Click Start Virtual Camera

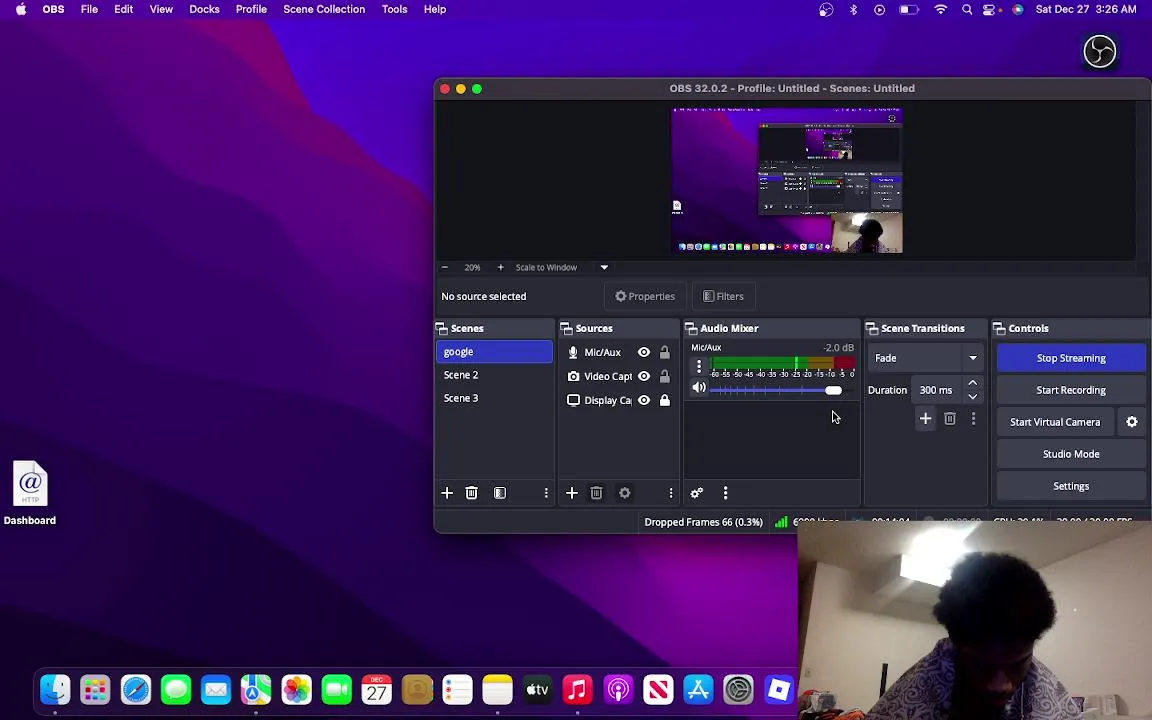(x=1055, y=422)
